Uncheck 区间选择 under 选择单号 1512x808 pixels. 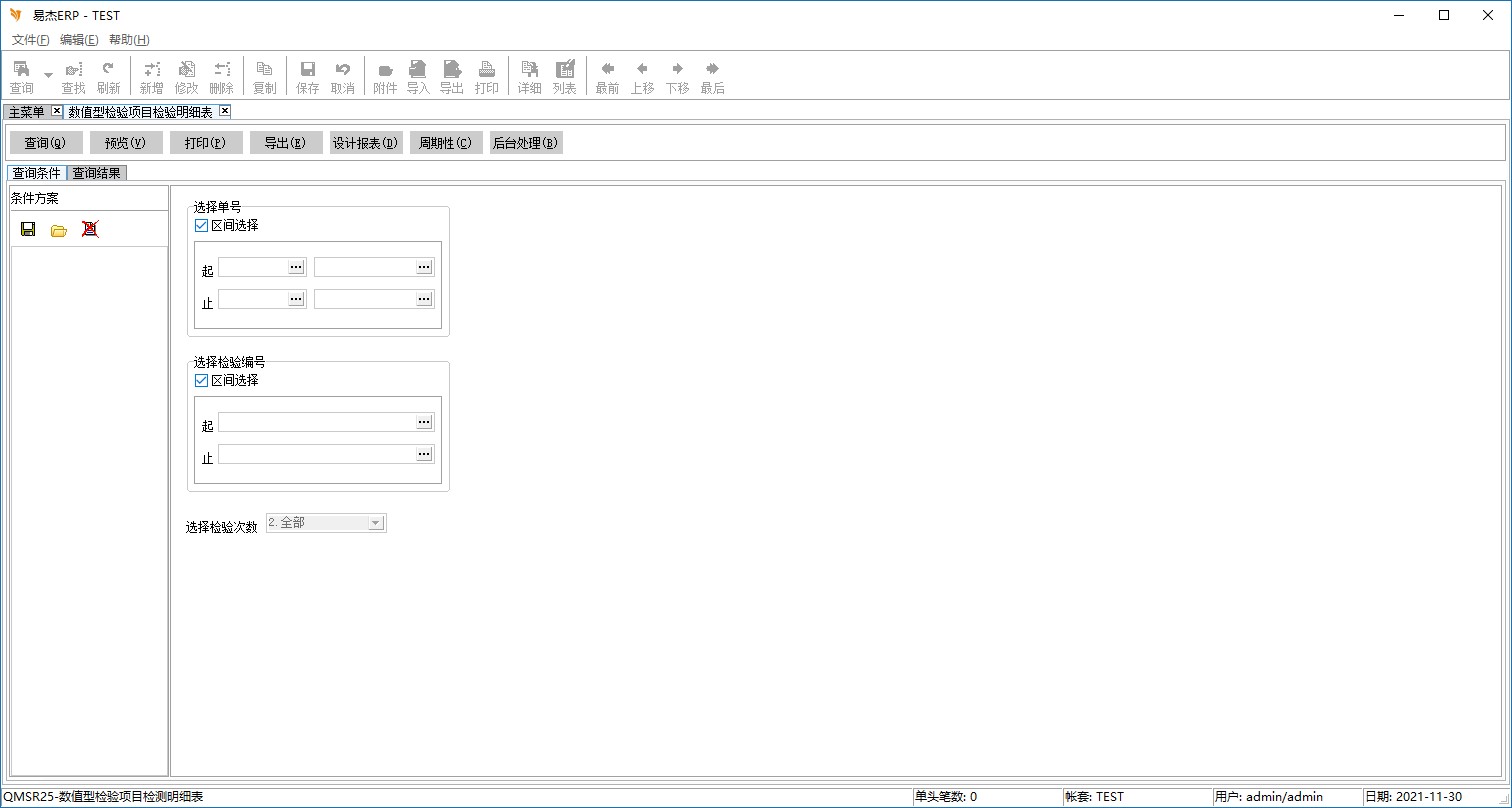[x=201, y=226]
